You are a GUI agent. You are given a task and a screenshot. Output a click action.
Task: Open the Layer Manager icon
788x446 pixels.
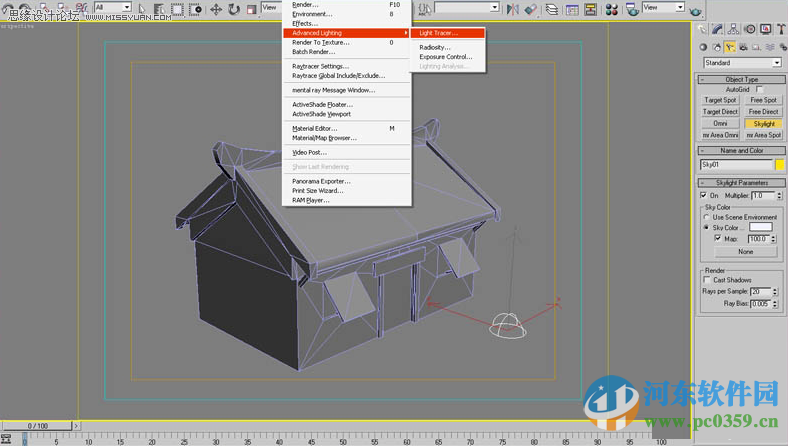click(x=552, y=8)
